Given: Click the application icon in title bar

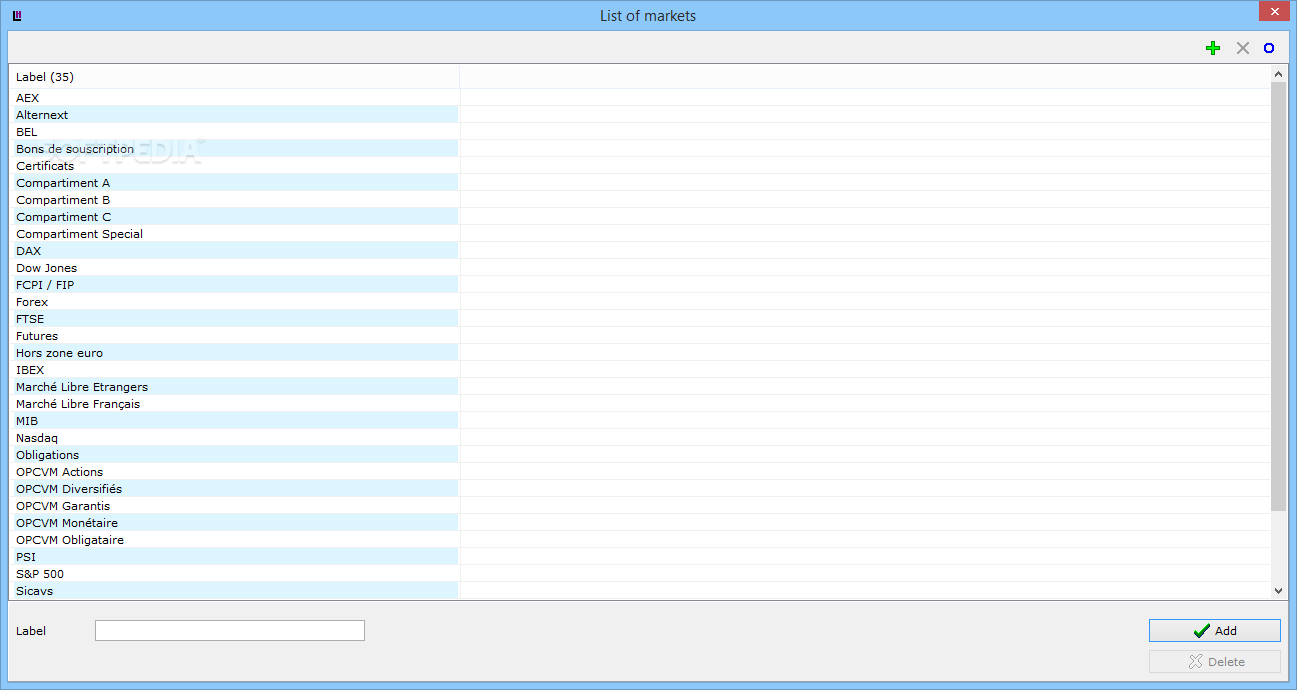Looking at the screenshot, I should [x=17, y=15].
